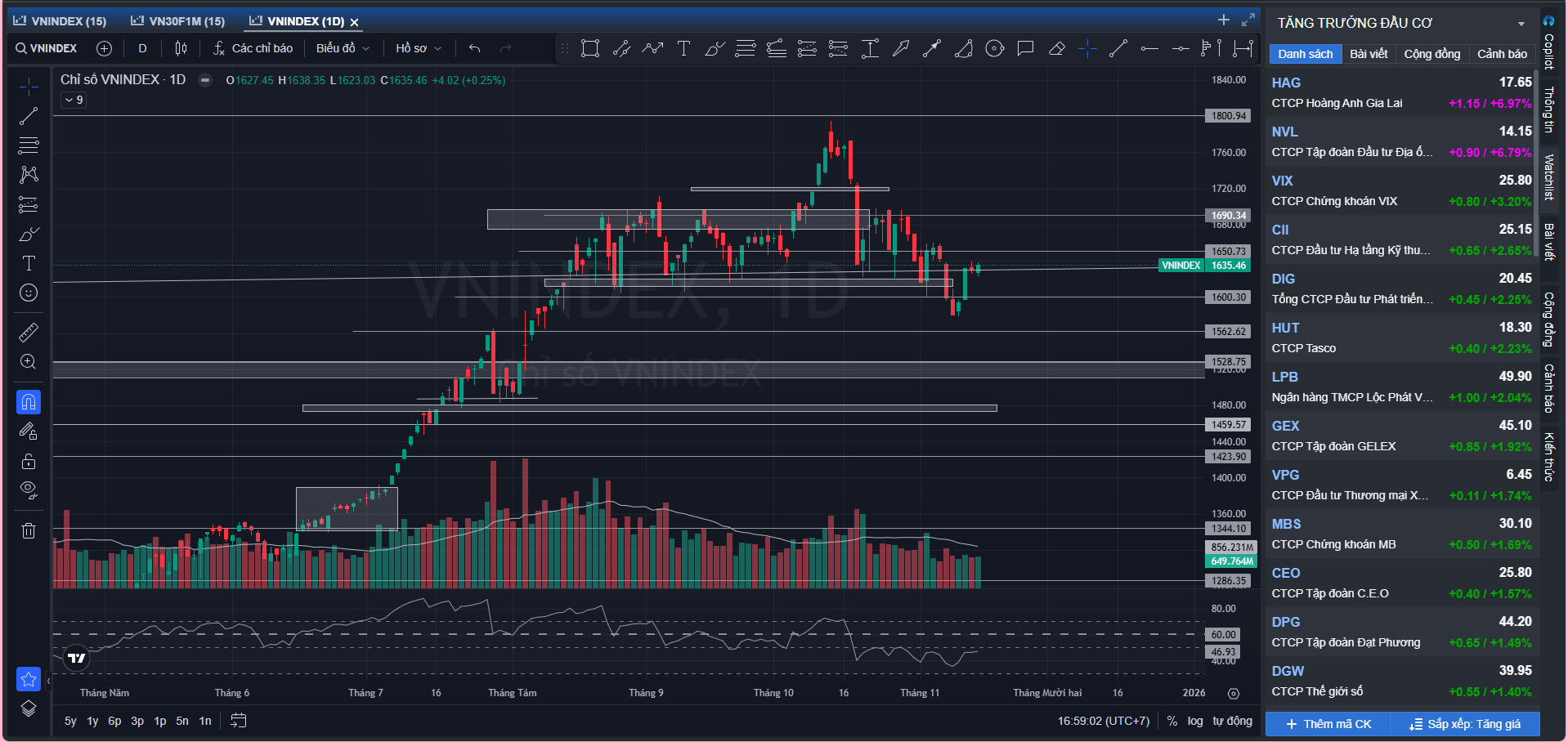Close the VNINDEX (1D) chart tab

pos(355,22)
